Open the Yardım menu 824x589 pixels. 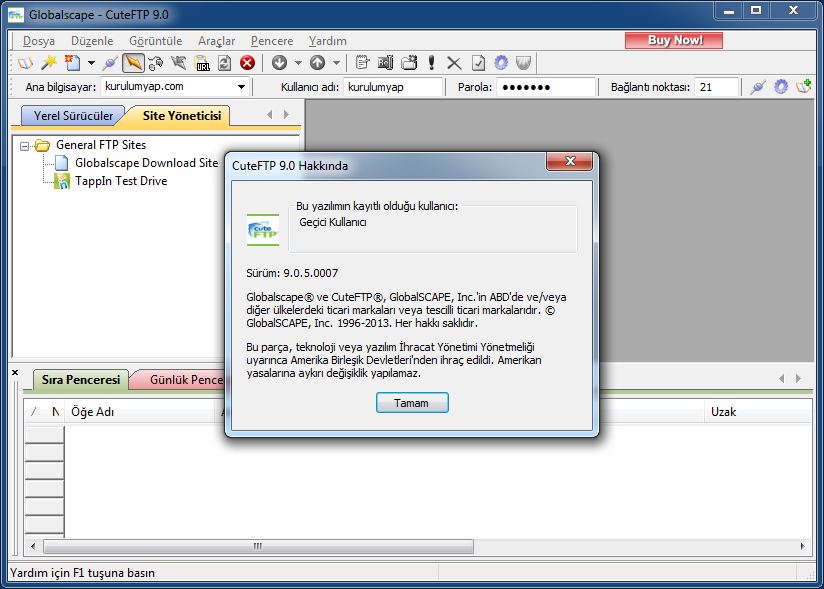click(x=327, y=41)
